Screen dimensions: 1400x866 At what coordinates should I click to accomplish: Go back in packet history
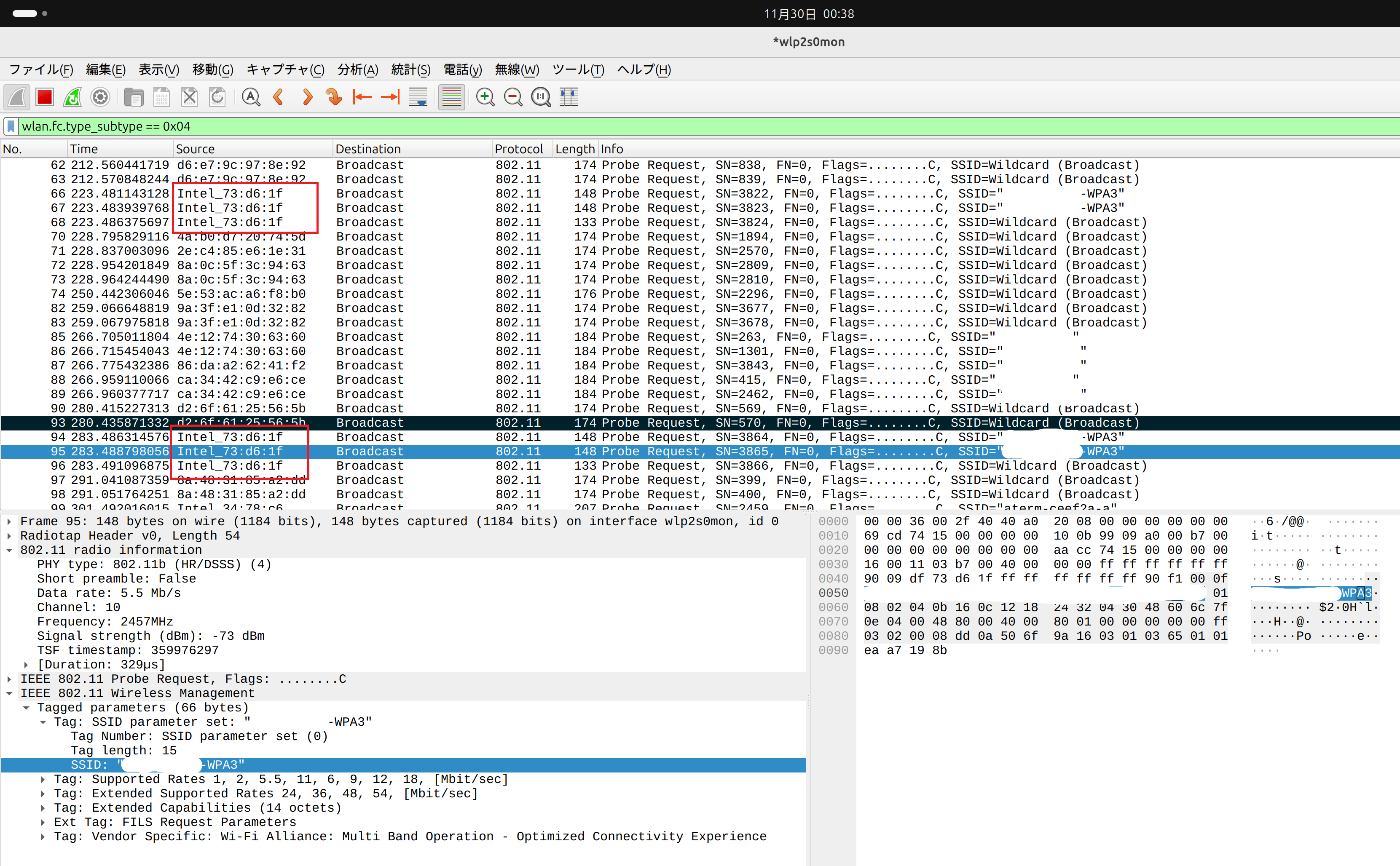pos(279,97)
